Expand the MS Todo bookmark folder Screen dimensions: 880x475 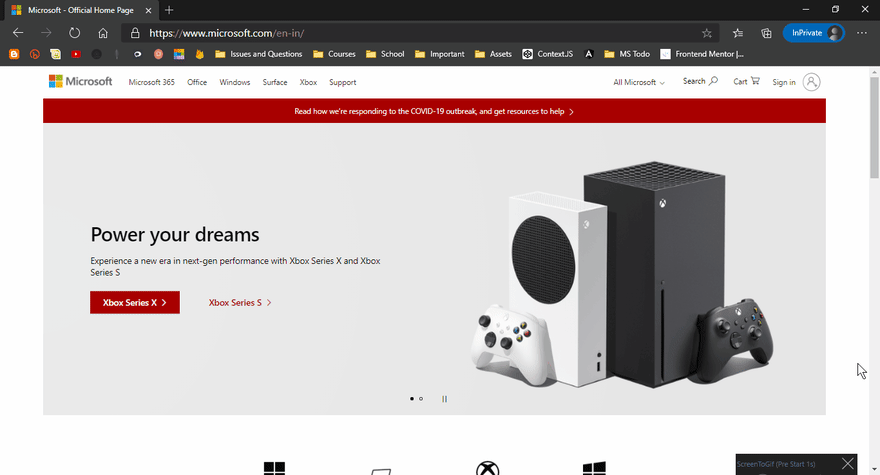627,54
